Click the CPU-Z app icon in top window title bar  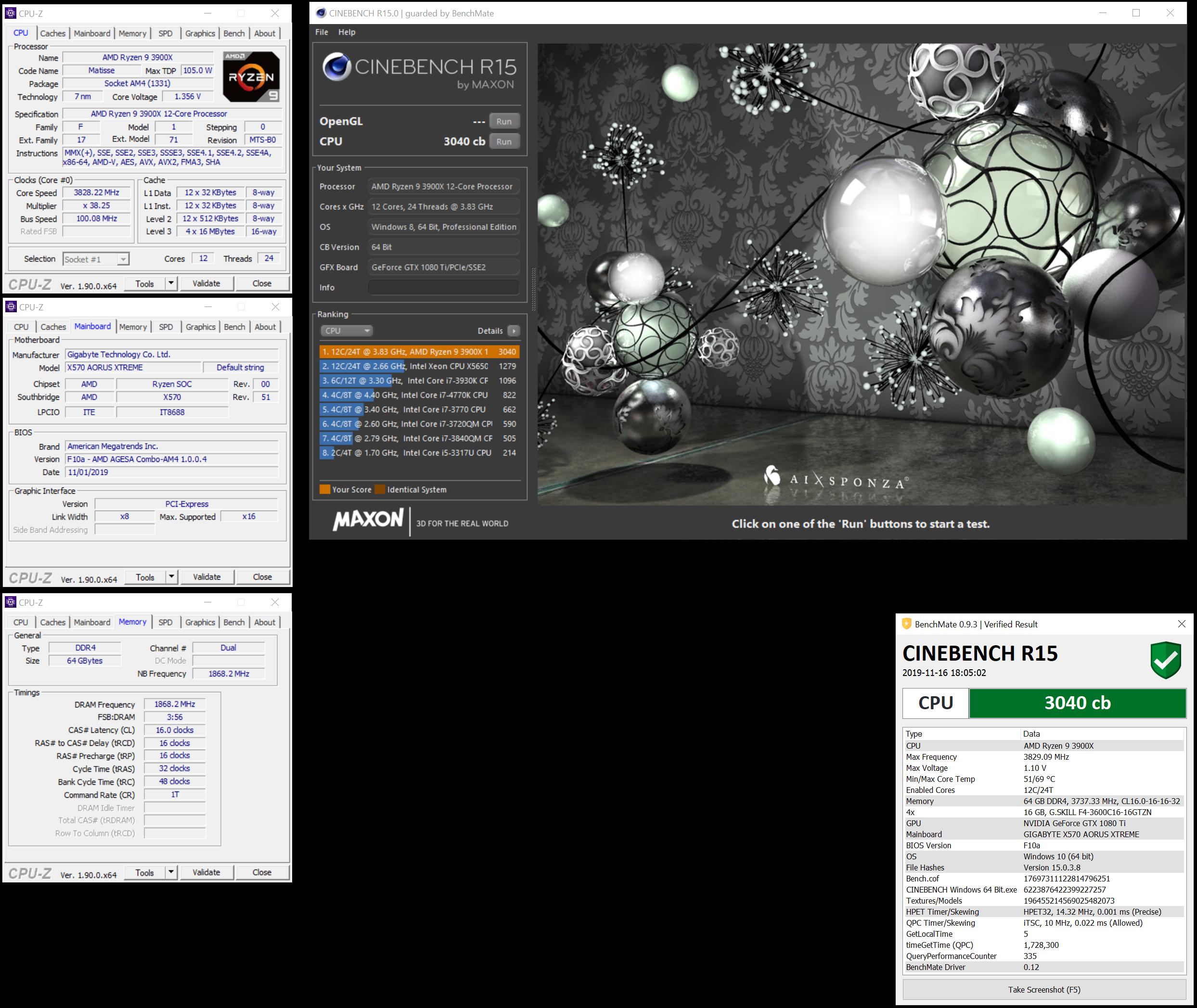(10, 13)
